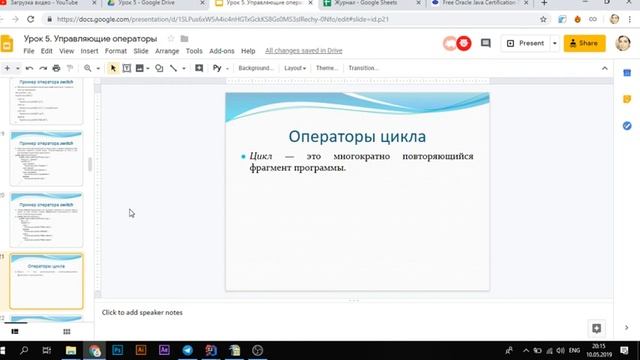
Task: Open File Explorer from the taskbar
Action: click(71, 350)
